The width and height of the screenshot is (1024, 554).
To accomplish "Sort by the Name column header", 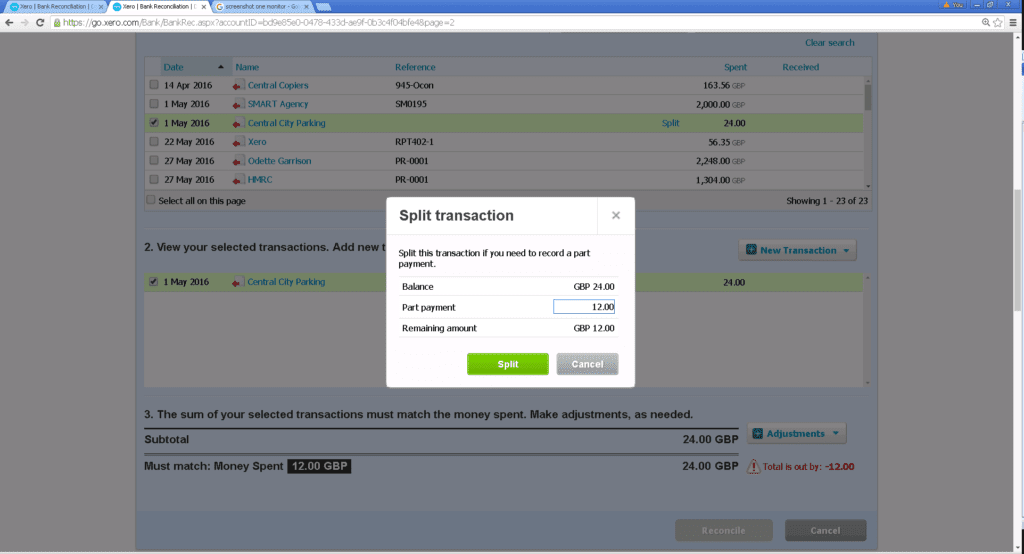I will tap(247, 67).
